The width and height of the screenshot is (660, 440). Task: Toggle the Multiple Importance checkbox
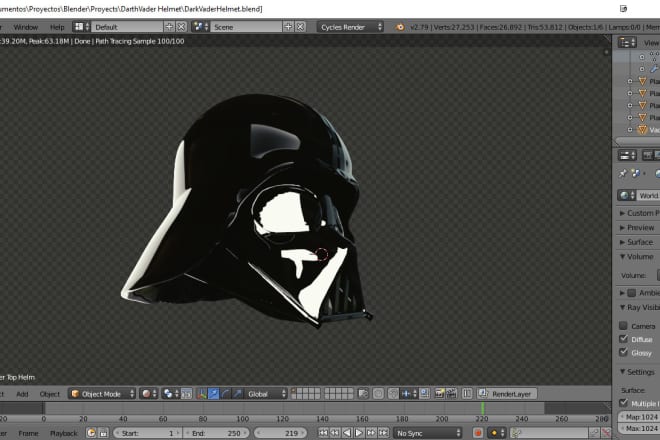[x=623, y=403]
